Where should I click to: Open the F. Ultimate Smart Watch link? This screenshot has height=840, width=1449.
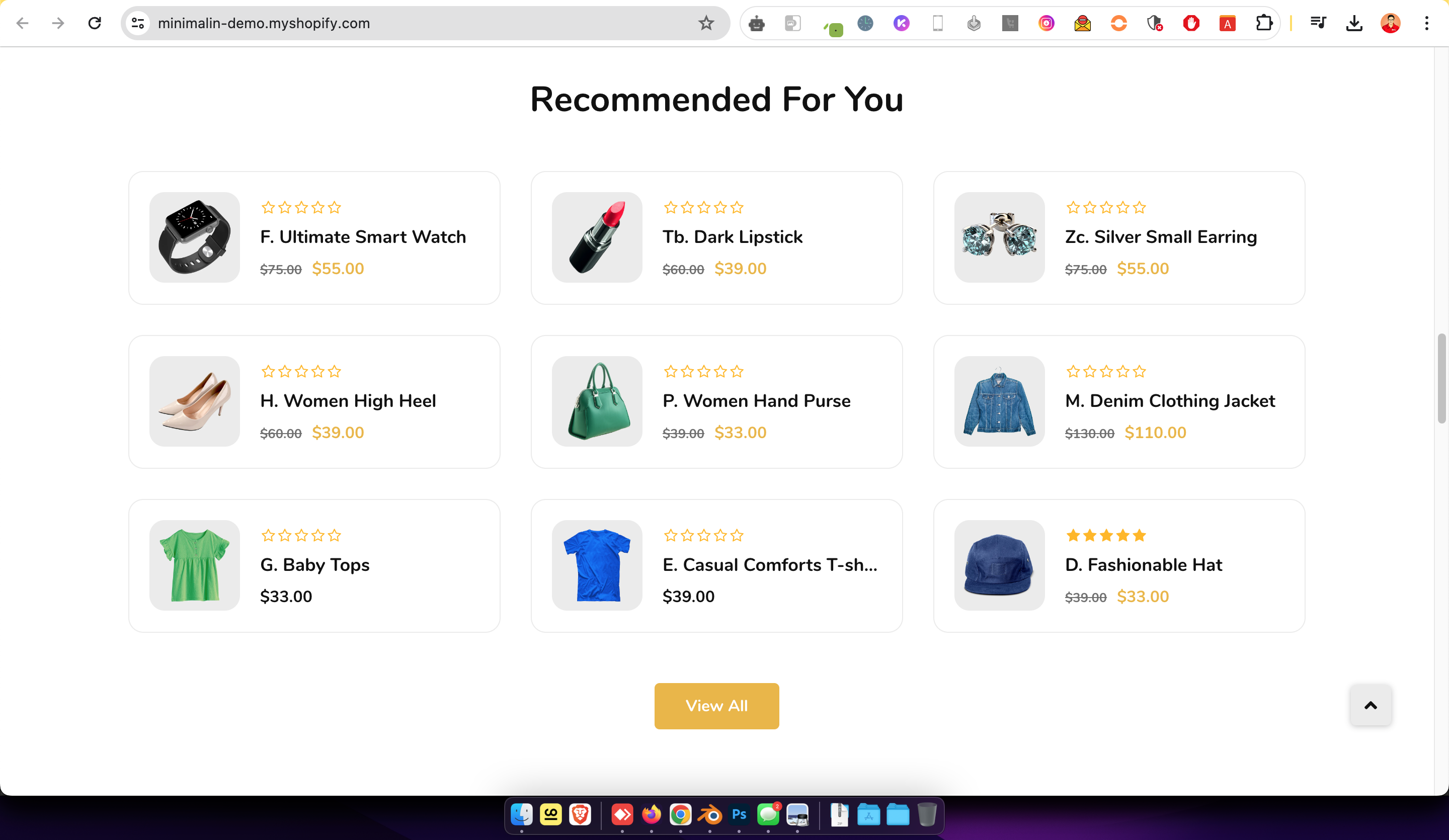click(x=363, y=237)
